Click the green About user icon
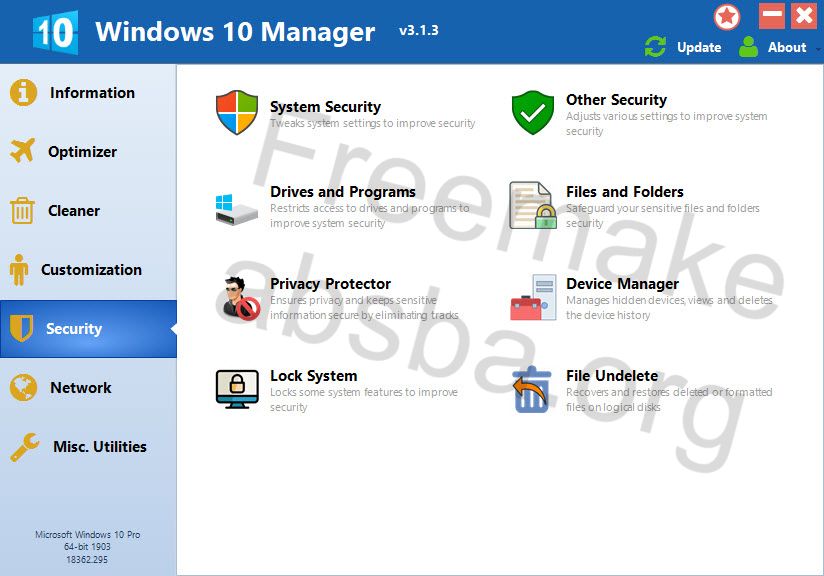This screenshot has height=576, width=824. pyautogui.click(x=748, y=47)
